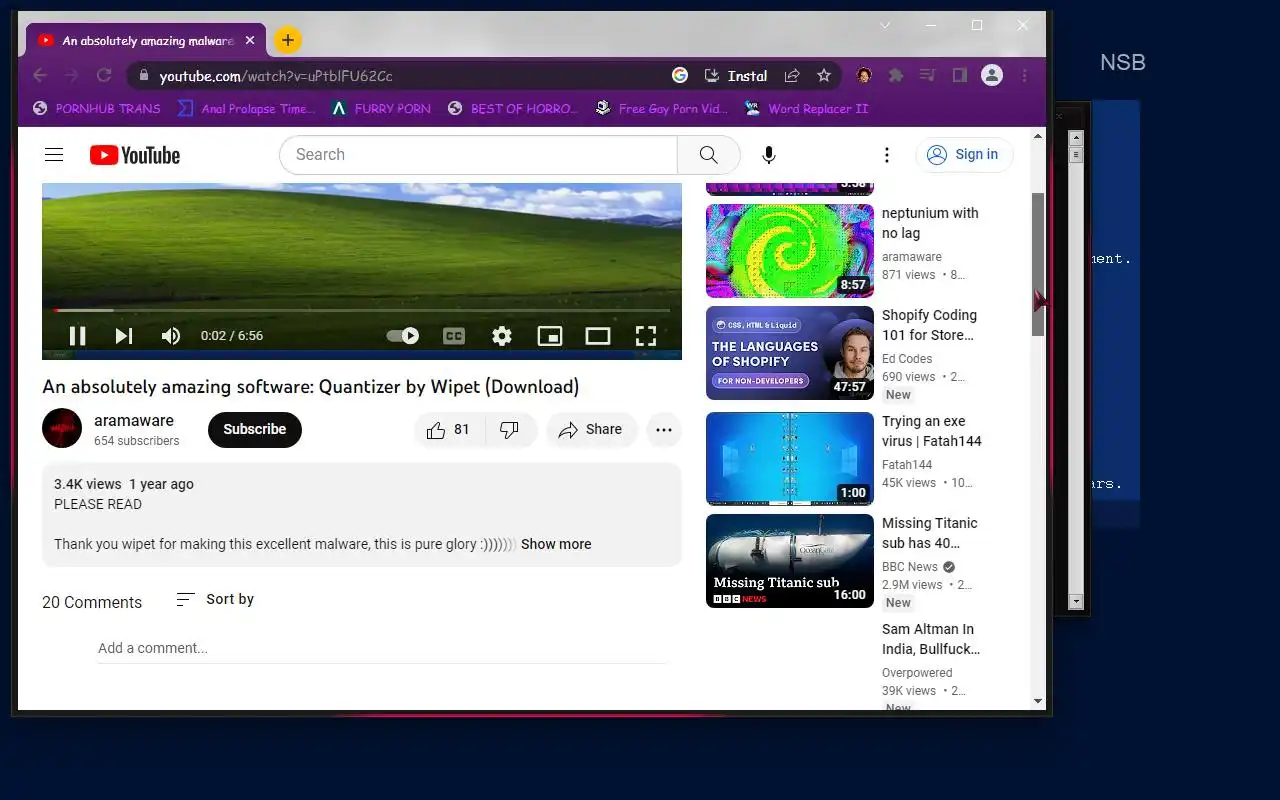Skip to next video
This screenshot has width=1280, height=800.
(x=124, y=336)
